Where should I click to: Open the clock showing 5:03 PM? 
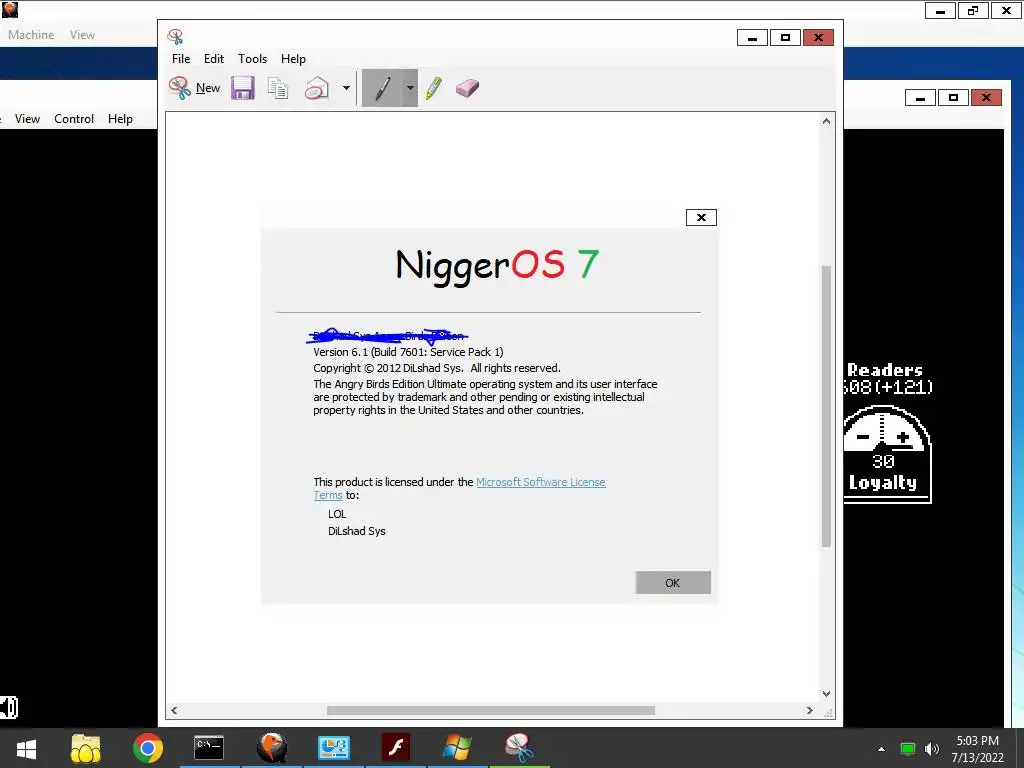[977, 749]
